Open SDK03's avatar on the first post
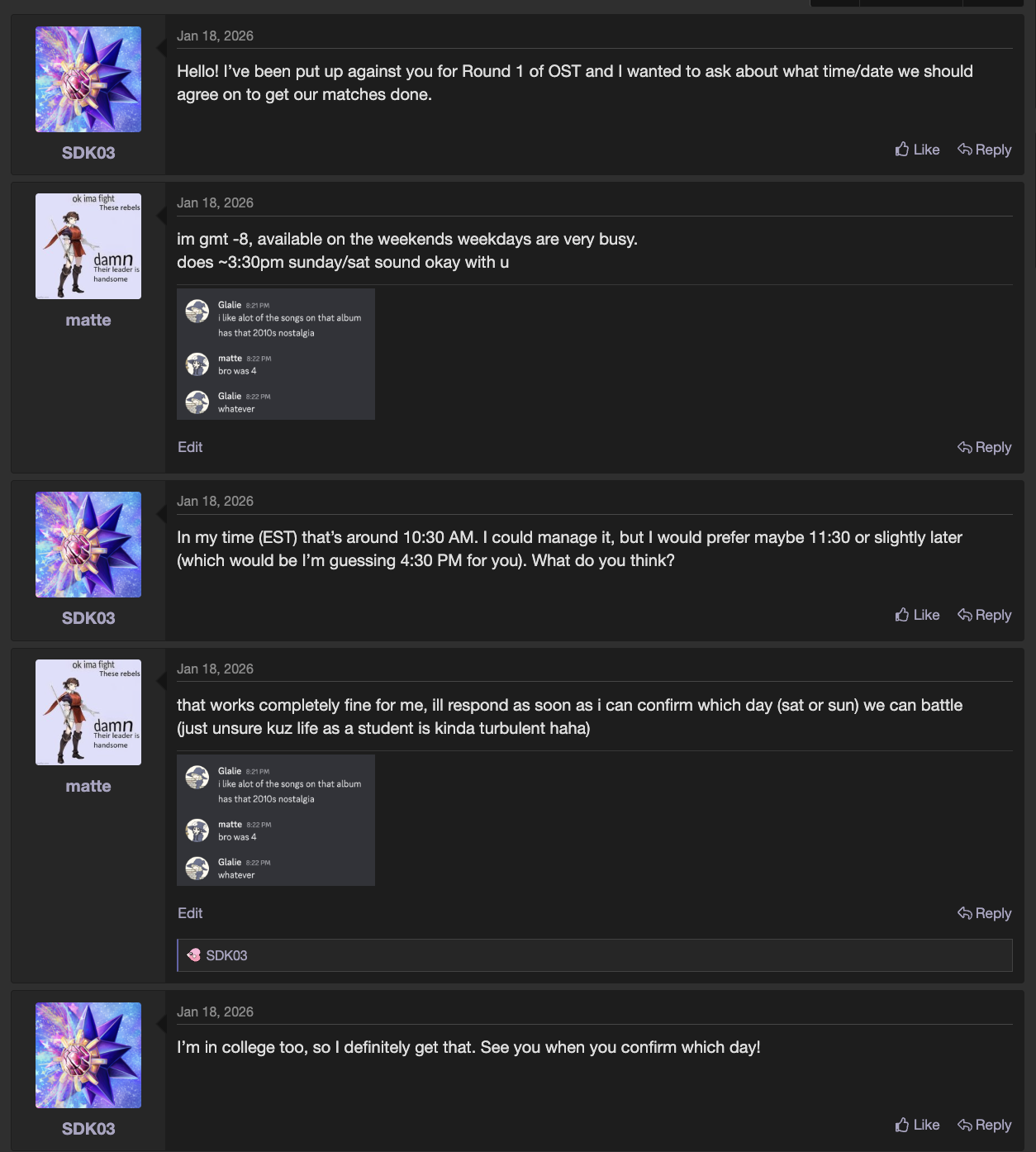Screen dimensions: 1036x1152 pos(88,79)
